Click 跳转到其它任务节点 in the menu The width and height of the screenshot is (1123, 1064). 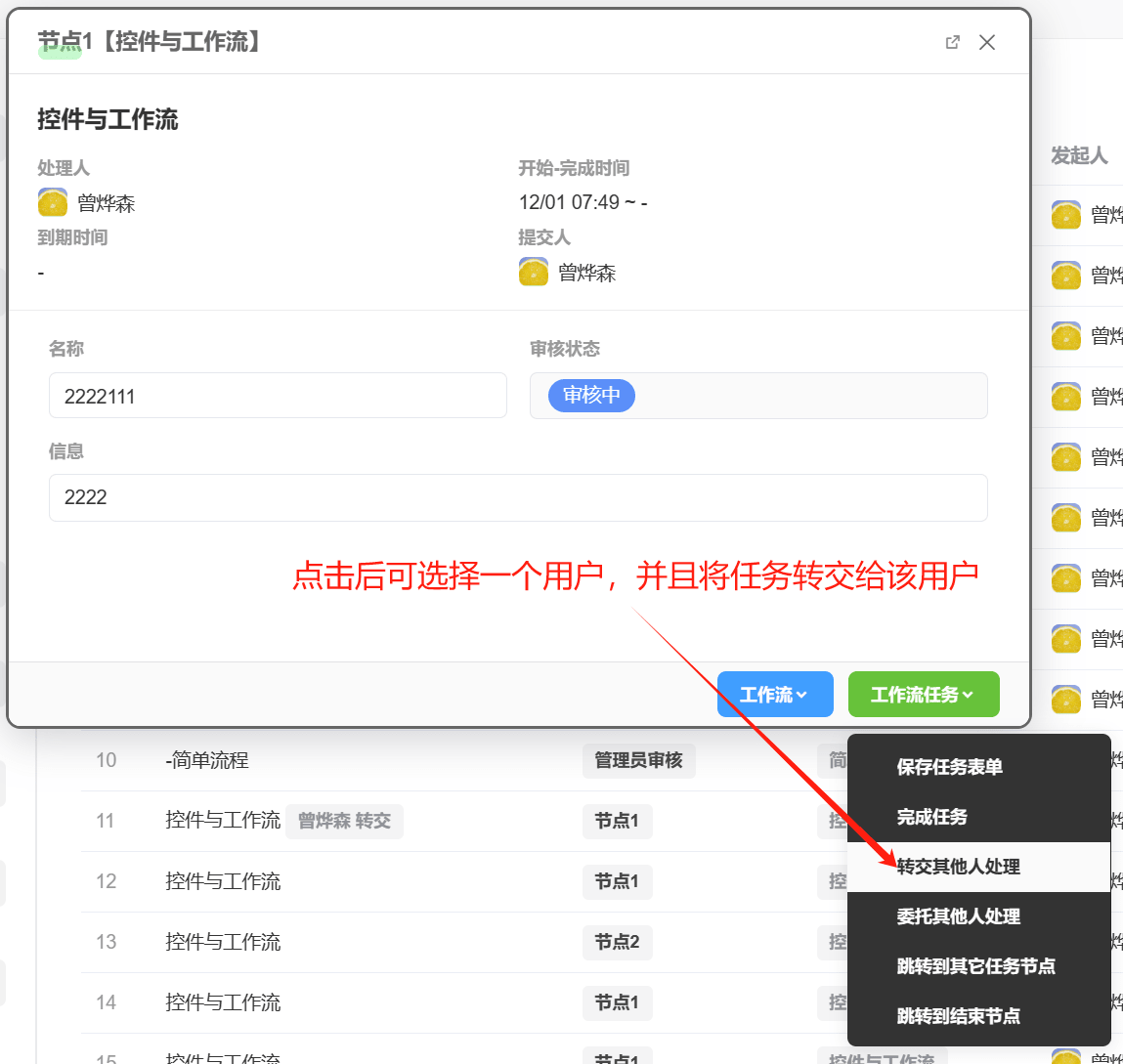[975, 966]
